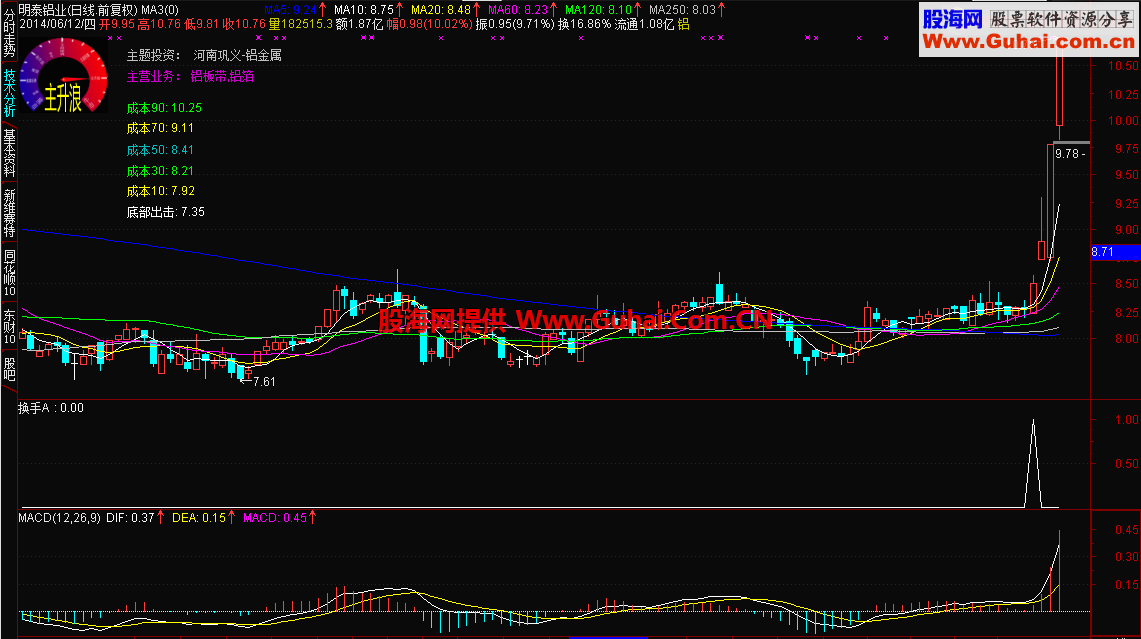
Task: Click the latest tall red candlestick
Action: [1059, 90]
